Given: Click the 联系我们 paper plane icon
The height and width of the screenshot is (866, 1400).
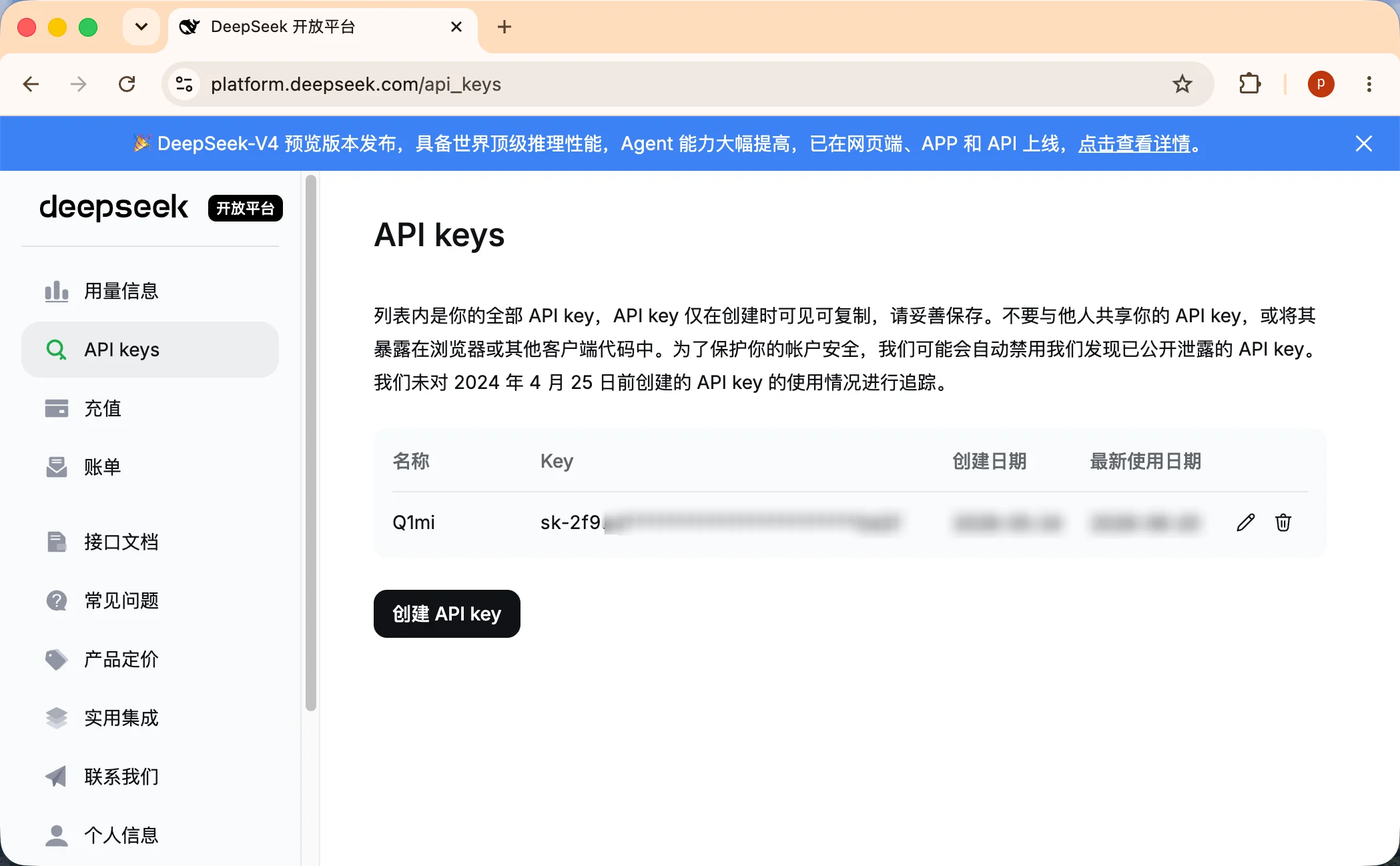Looking at the screenshot, I should coord(57,777).
